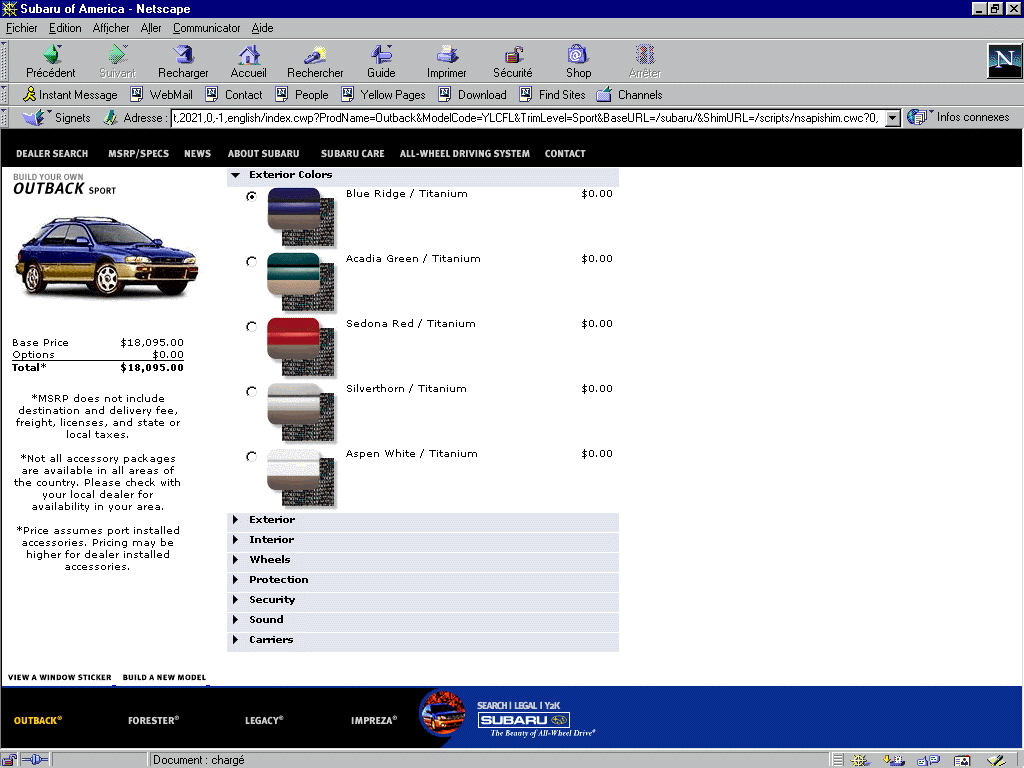Click the Netscape N logo icon
This screenshot has height=768, width=1024.
(x=1004, y=61)
